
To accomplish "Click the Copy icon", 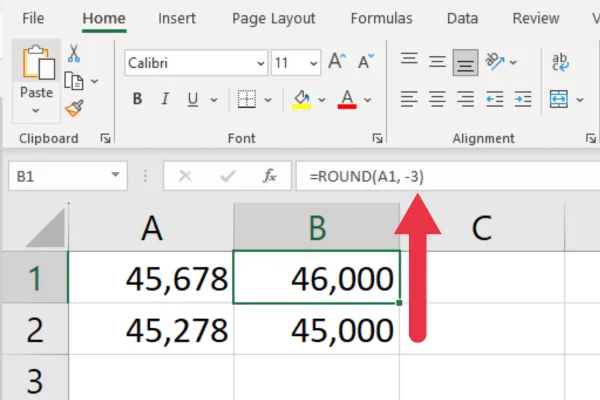I will pos(73,81).
